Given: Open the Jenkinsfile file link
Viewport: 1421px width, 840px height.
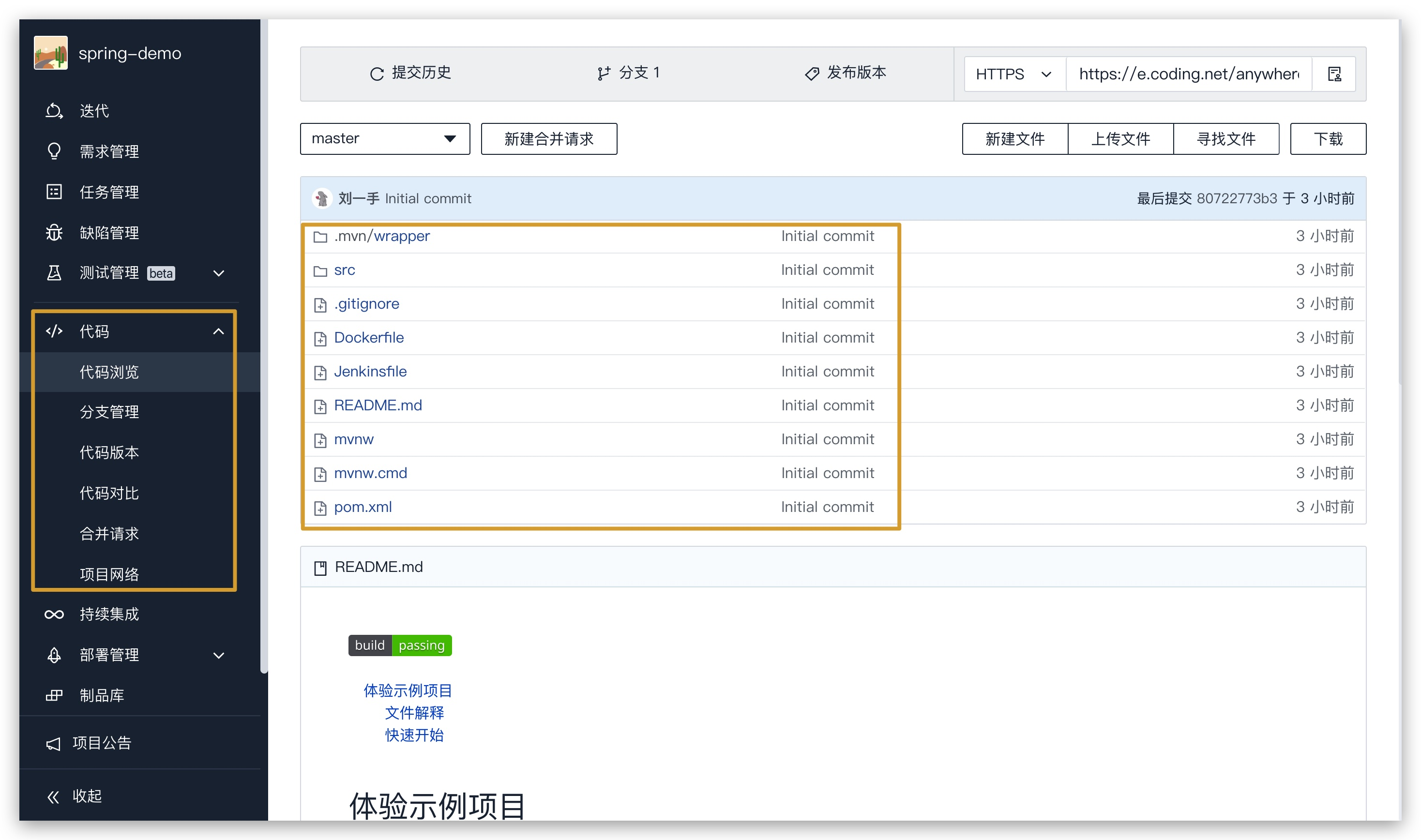Looking at the screenshot, I should [370, 371].
